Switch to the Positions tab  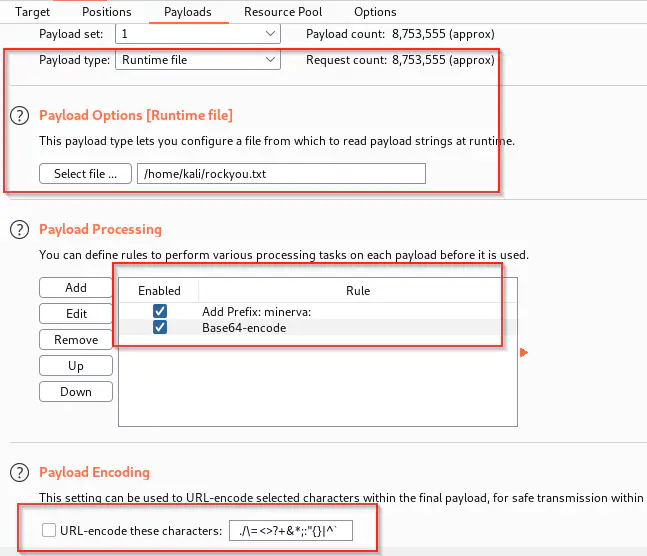[x=107, y=12]
